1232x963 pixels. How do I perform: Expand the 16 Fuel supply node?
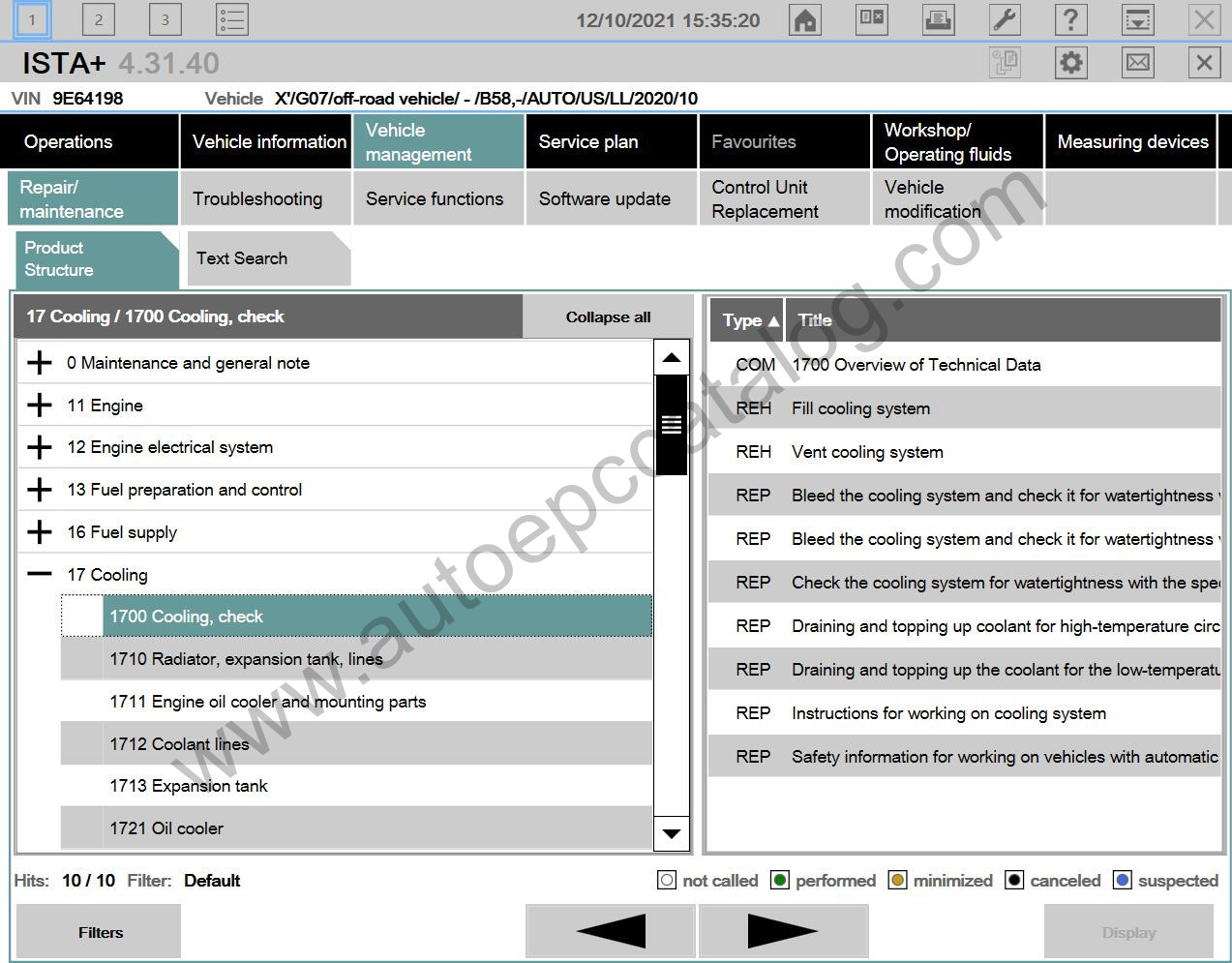point(40,532)
